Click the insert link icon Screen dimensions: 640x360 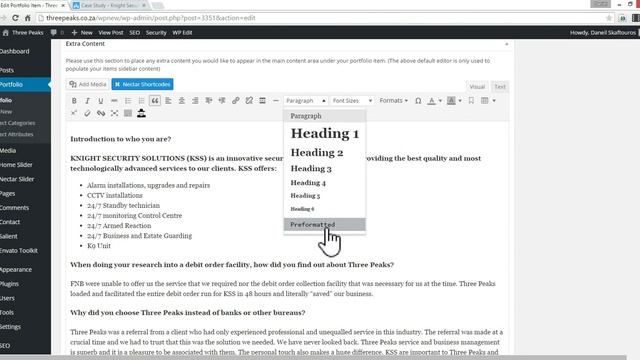pyautogui.click(x=236, y=101)
